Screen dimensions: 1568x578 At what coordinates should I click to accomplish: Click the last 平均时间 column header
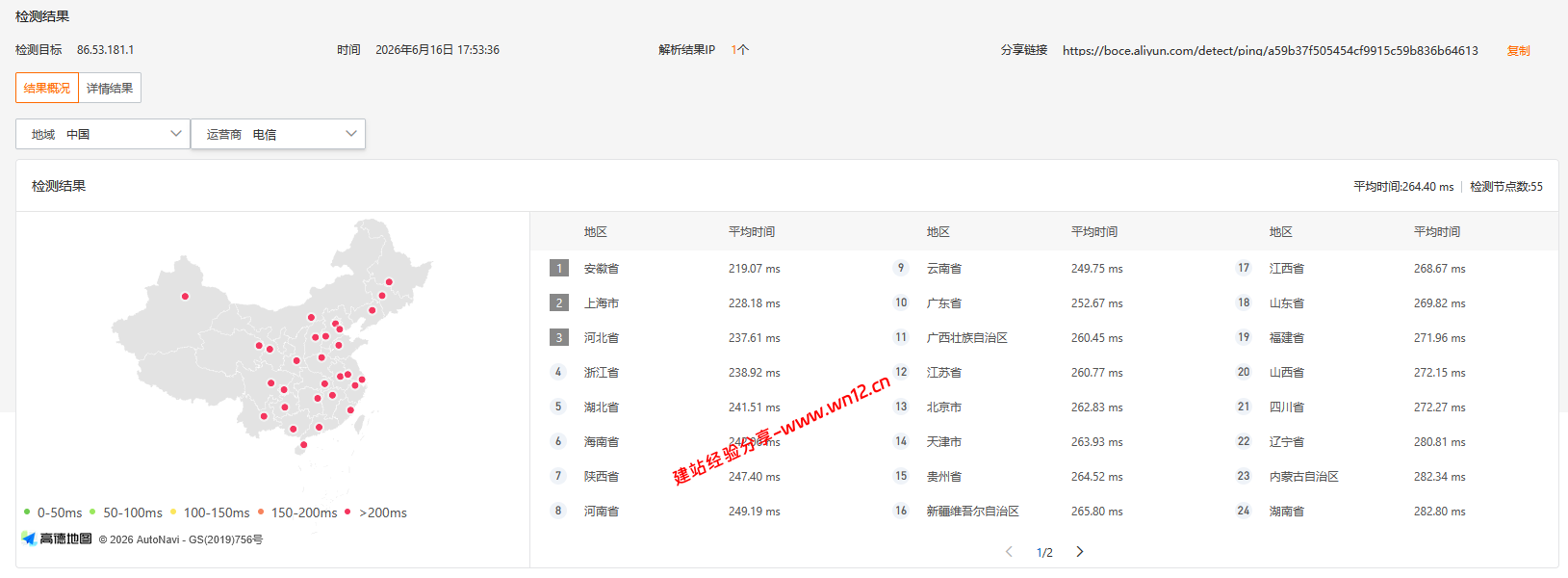(1437, 232)
